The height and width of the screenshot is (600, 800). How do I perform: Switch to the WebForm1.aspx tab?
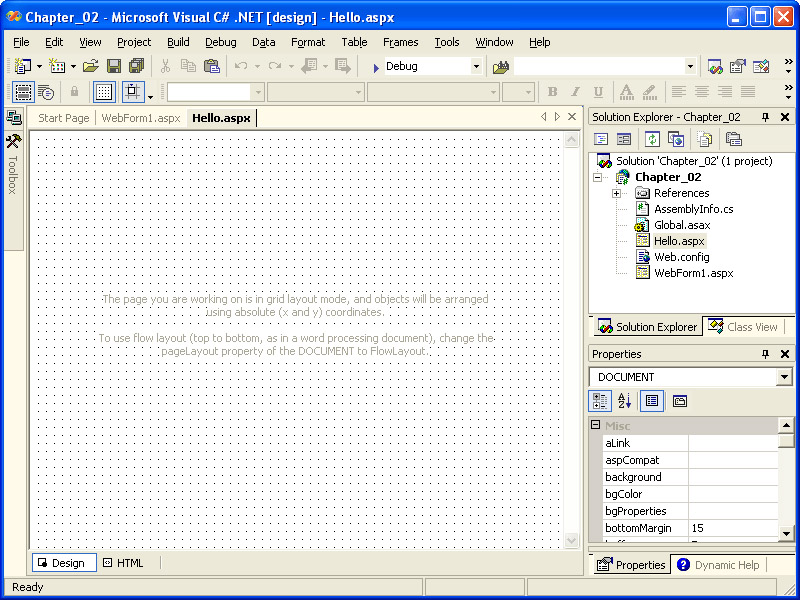[x=141, y=118]
